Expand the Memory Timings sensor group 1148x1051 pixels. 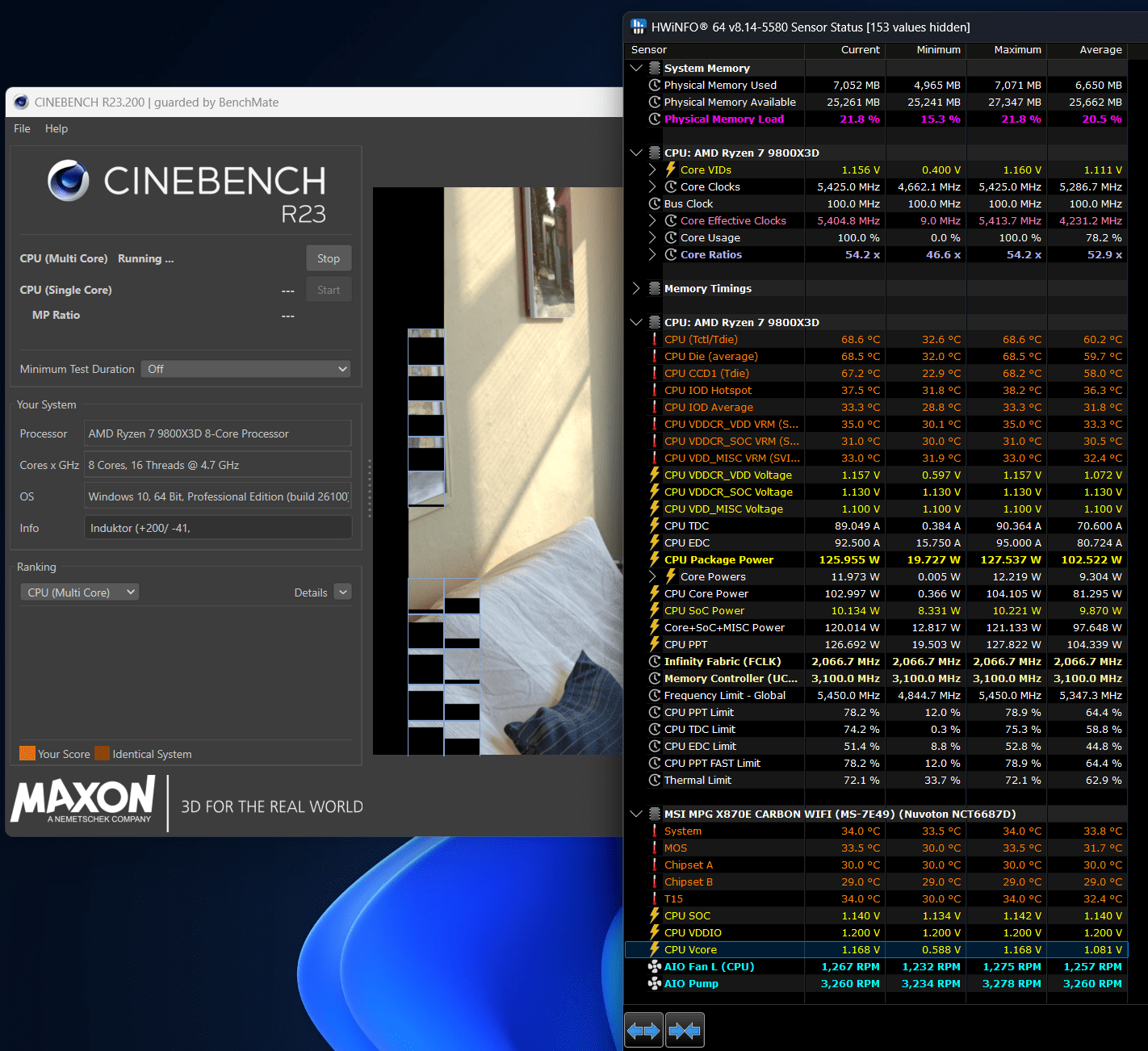click(636, 288)
